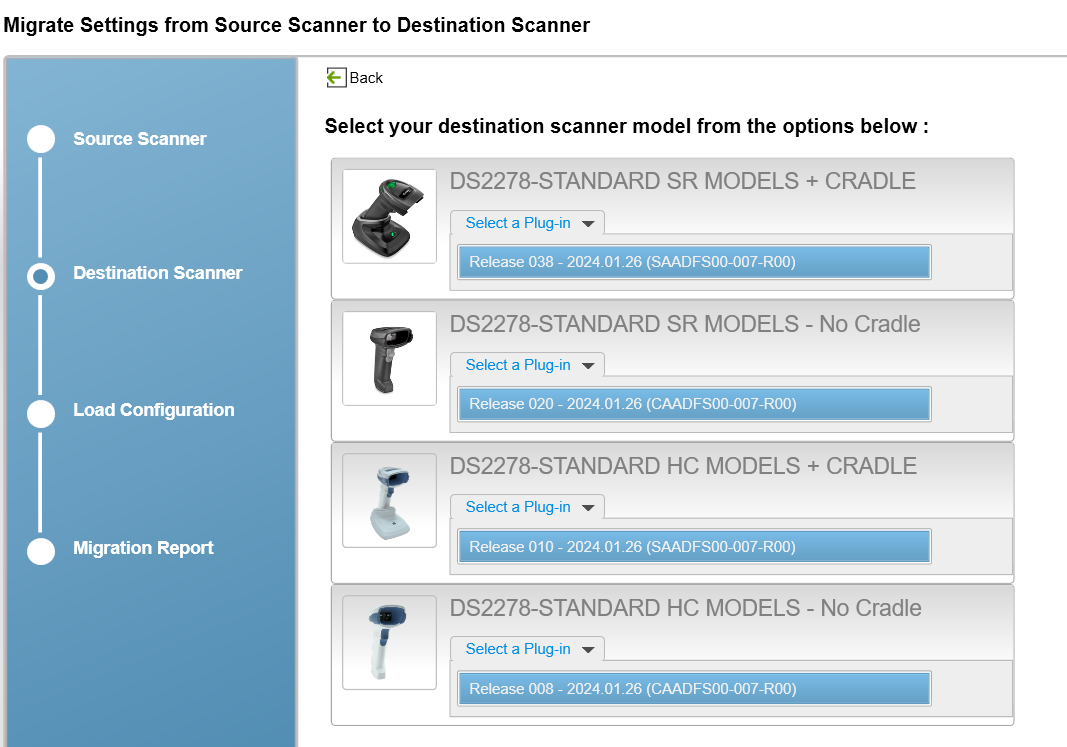Expand plug-in dropdown for HC Models No Cradle

point(527,648)
